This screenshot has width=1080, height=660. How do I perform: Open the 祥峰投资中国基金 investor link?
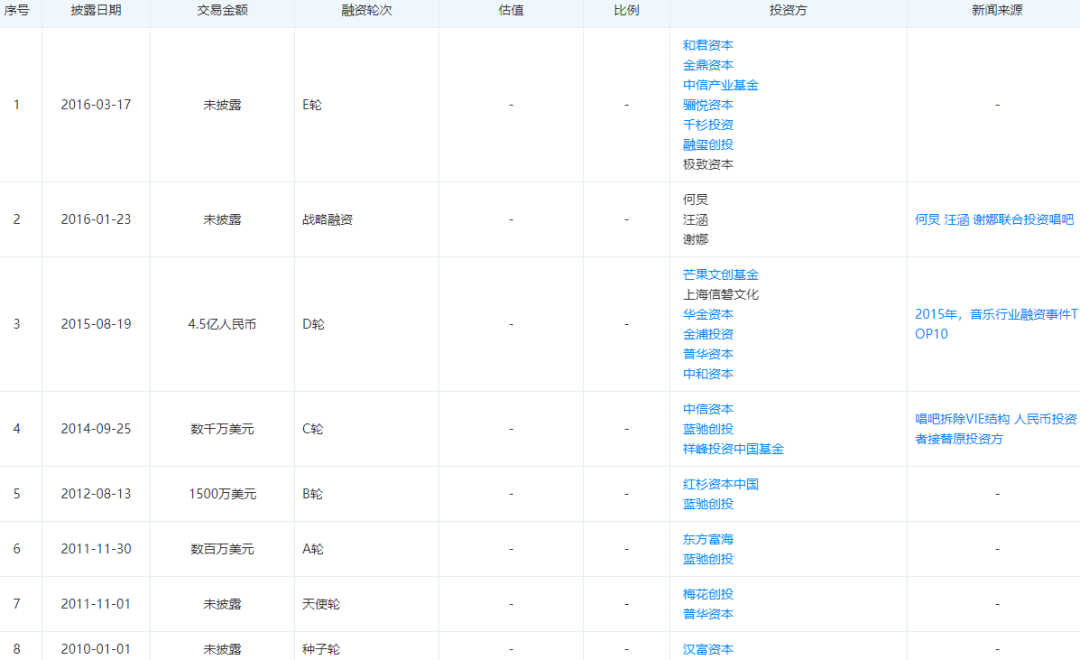pyautogui.click(x=733, y=449)
